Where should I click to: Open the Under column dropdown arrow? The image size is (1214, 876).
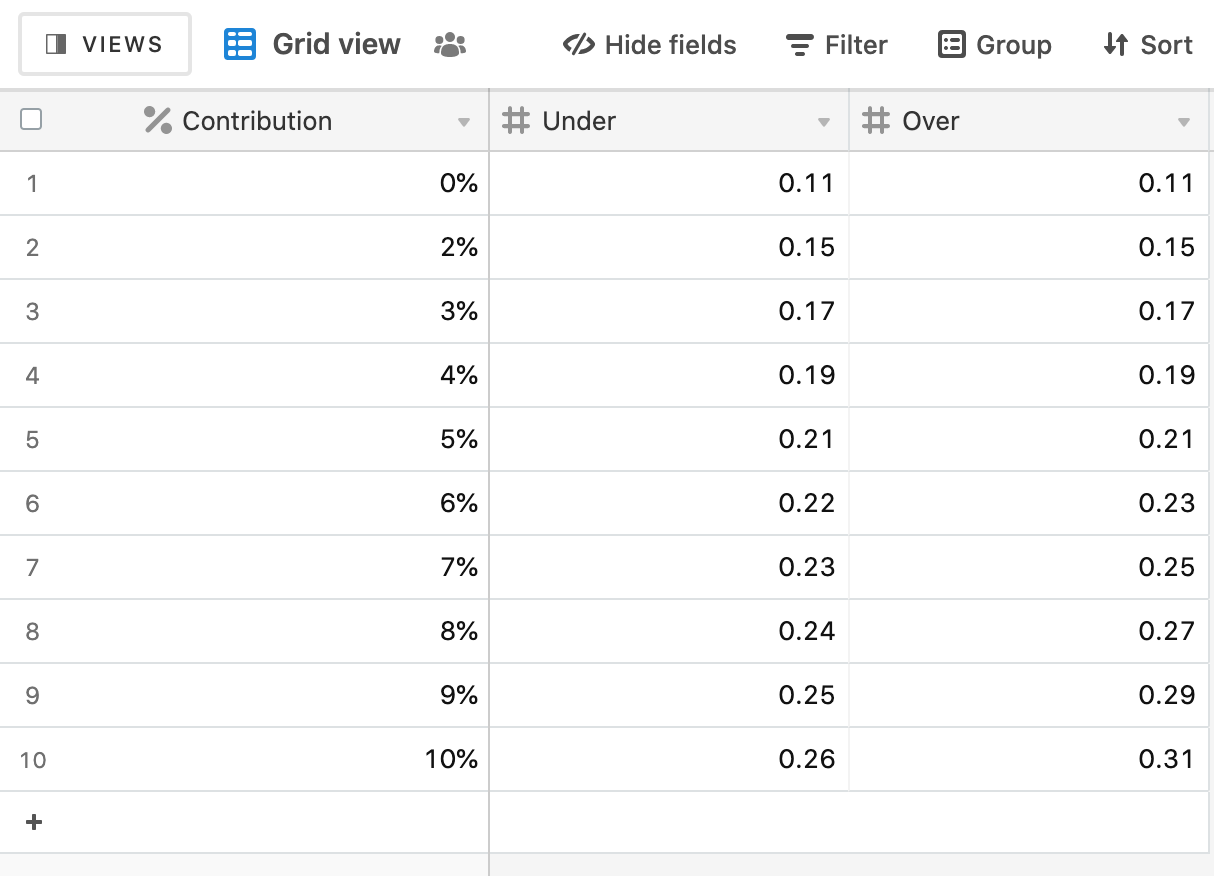point(824,123)
